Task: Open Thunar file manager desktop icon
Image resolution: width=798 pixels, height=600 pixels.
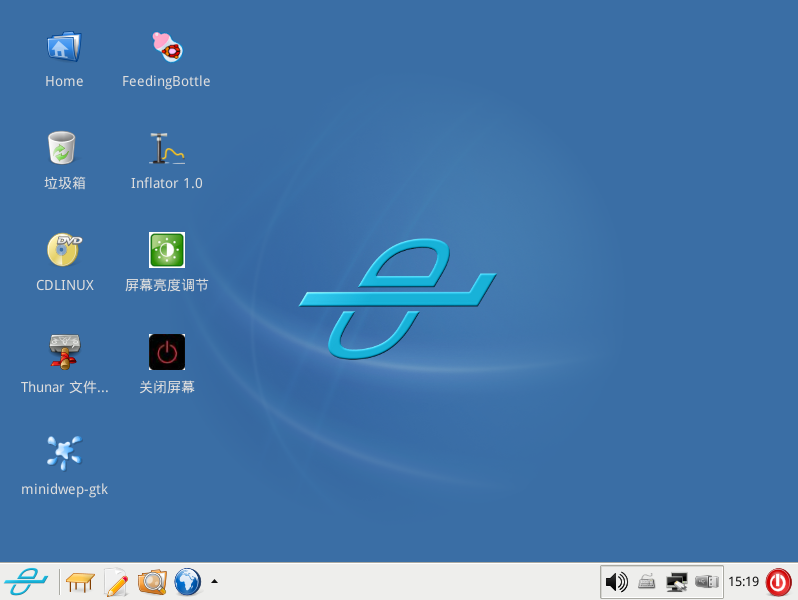Action: pos(64,352)
